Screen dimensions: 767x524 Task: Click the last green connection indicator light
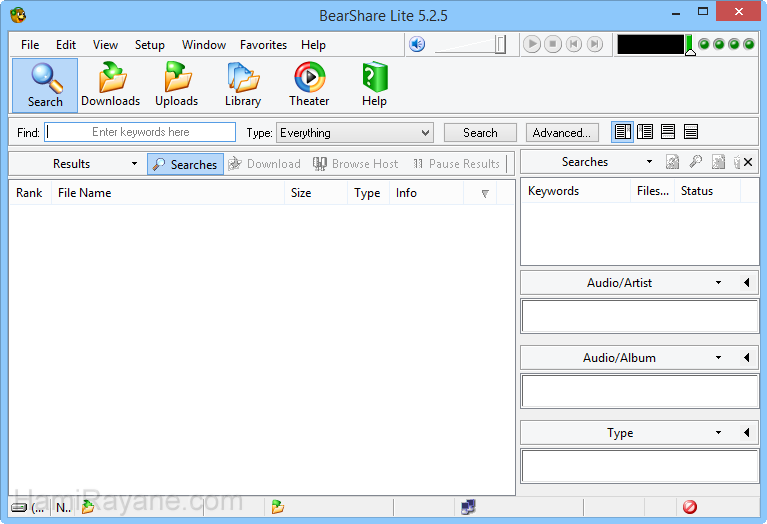[x=749, y=45]
